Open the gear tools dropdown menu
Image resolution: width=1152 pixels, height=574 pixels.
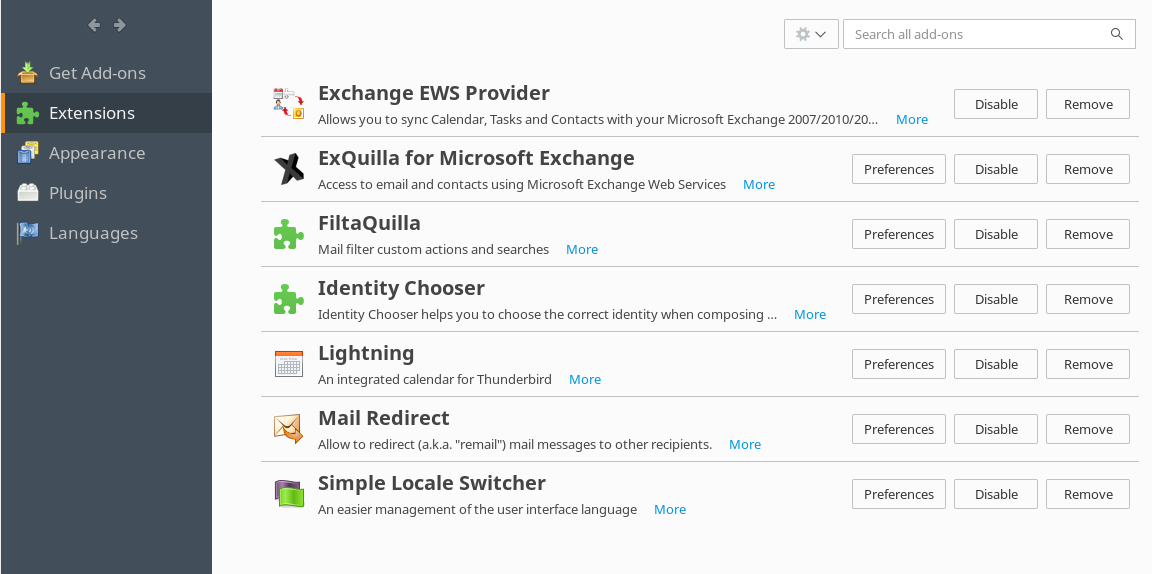pos(810,34)
